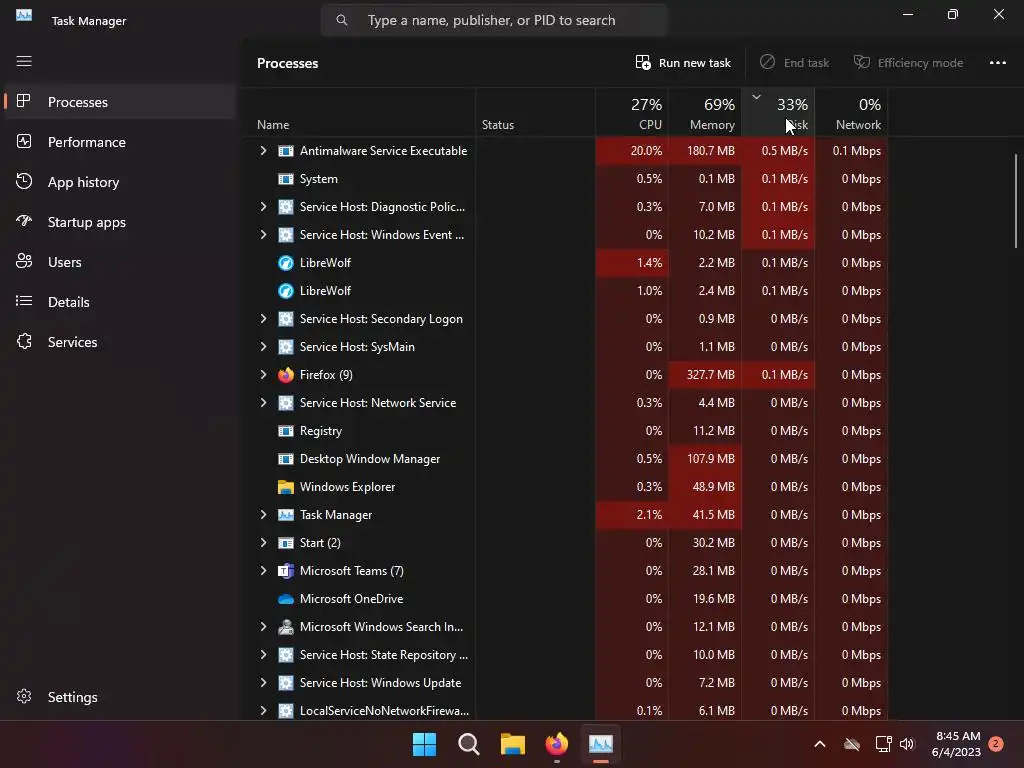The width and height of the screenshot is (1024, 768).
Task: Sort by the Status column header
Action: 536,112
